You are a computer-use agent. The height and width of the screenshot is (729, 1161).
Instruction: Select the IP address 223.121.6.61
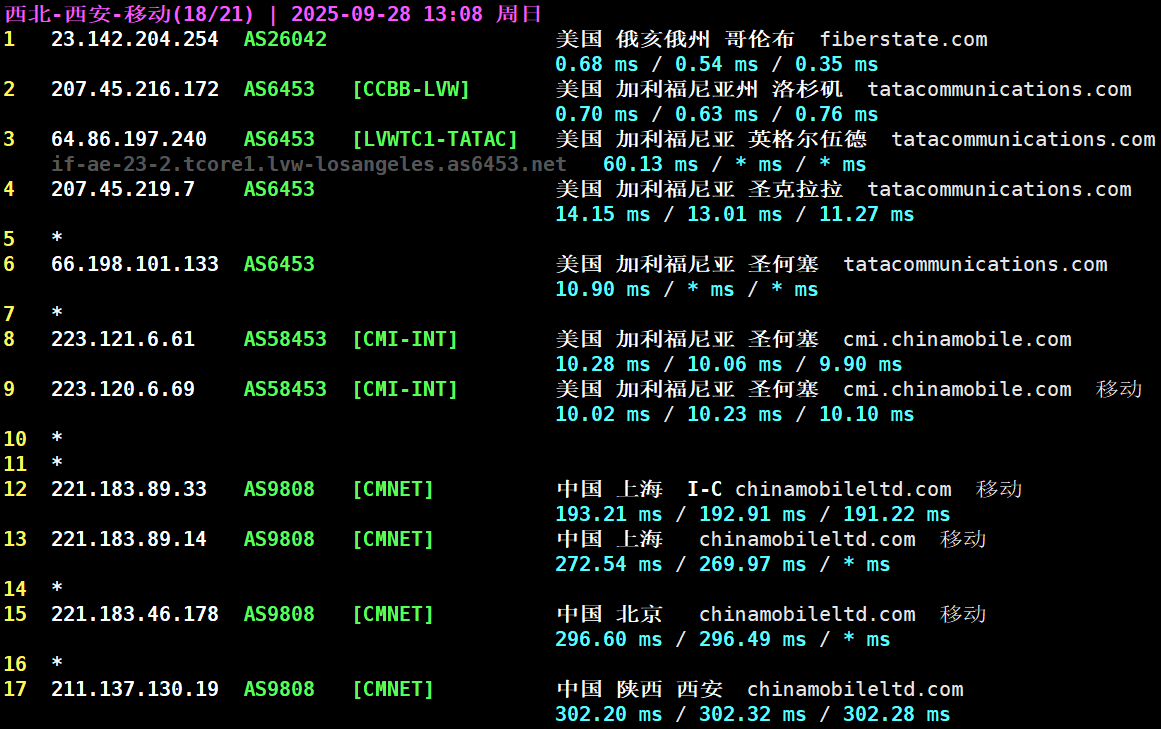[122, 339]
